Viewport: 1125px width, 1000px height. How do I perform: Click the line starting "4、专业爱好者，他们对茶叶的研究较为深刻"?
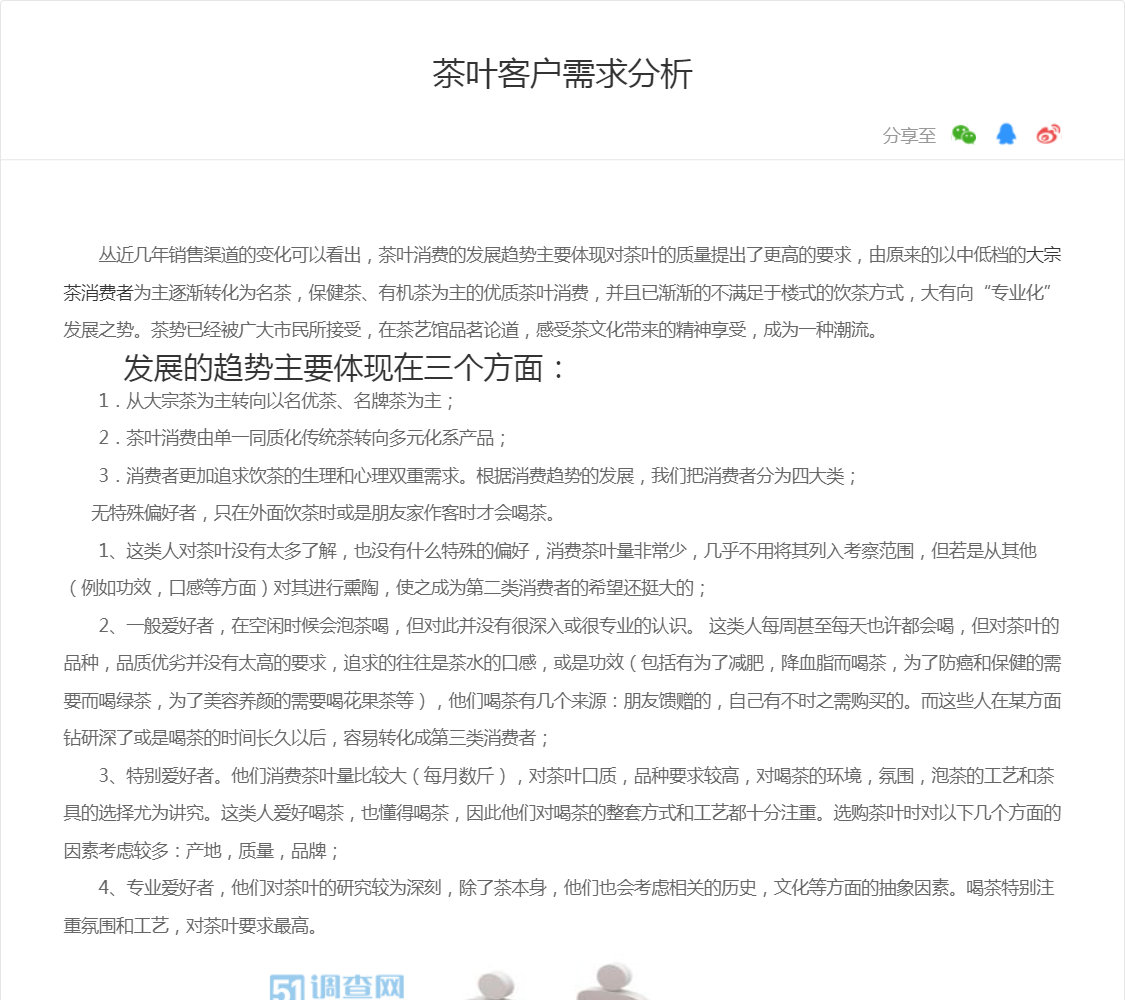point(577,888)
